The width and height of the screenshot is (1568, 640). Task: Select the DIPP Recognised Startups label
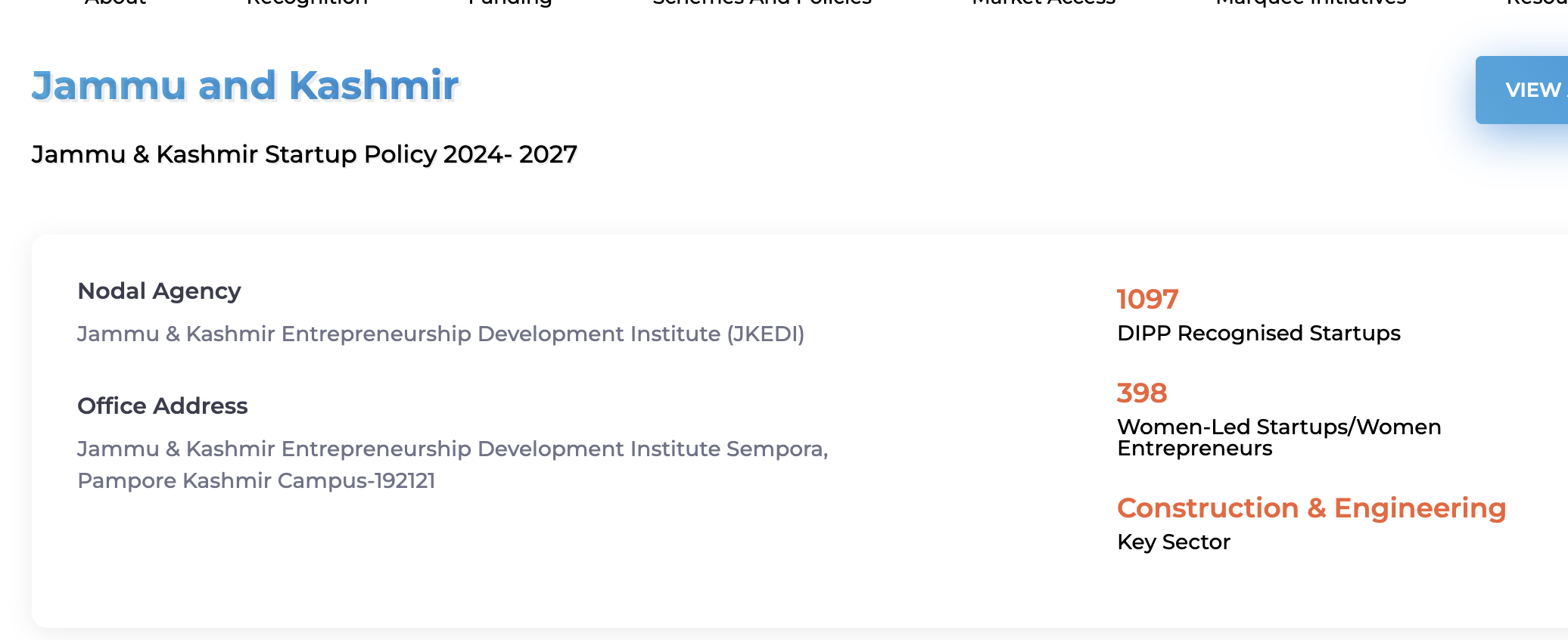tap(1258, 333)
